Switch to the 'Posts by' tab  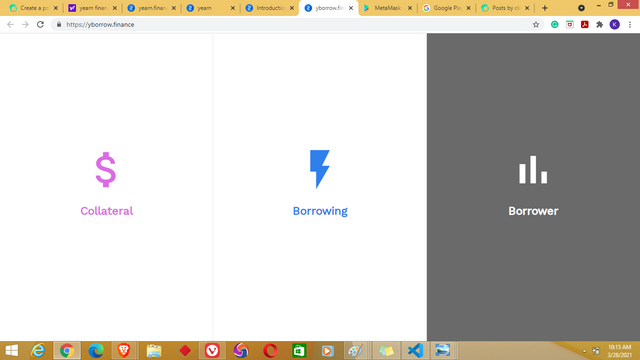[505, 8]
